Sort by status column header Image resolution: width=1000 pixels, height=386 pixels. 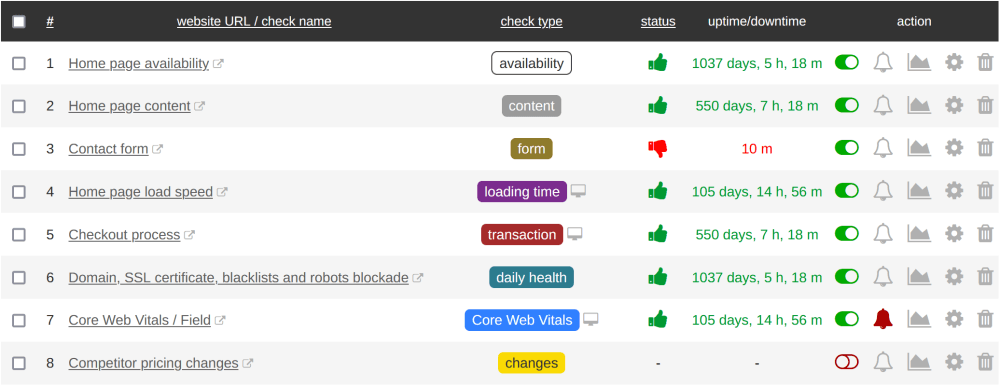pos(658,21)
